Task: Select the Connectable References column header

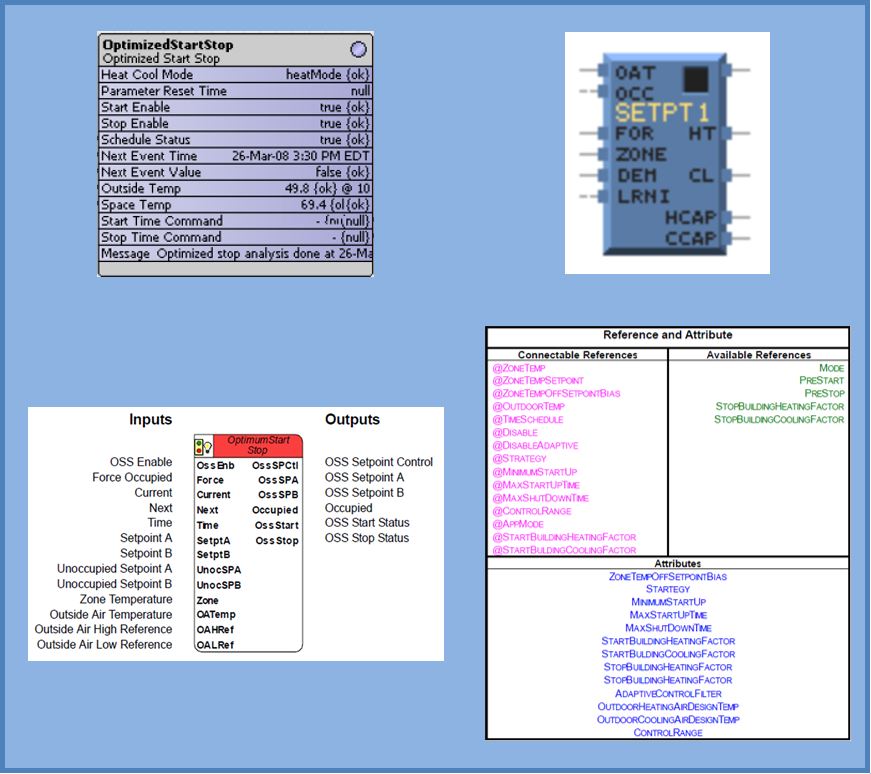Action: point(577,355)
